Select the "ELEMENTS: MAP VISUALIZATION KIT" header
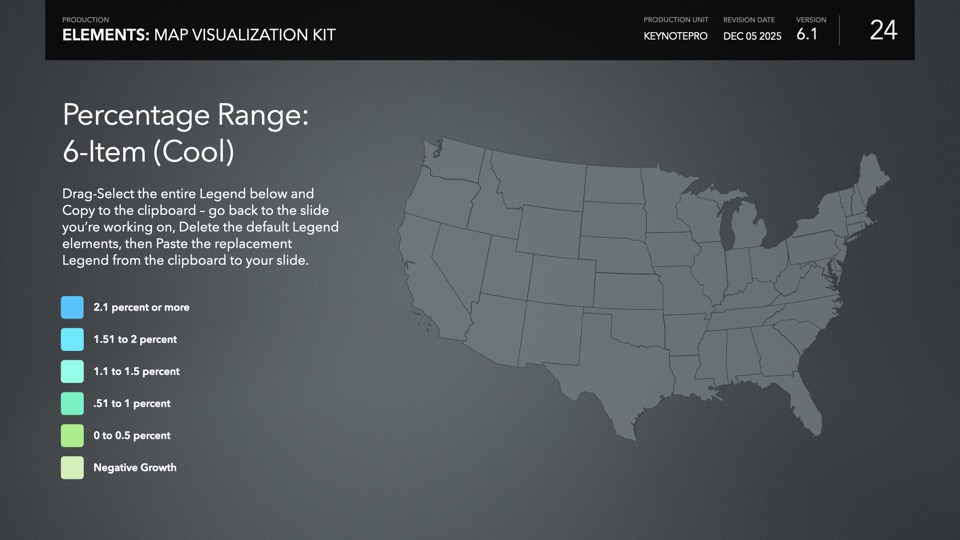Image resolution: width=960 pixels, height=540 pixels. pos(199,35)
